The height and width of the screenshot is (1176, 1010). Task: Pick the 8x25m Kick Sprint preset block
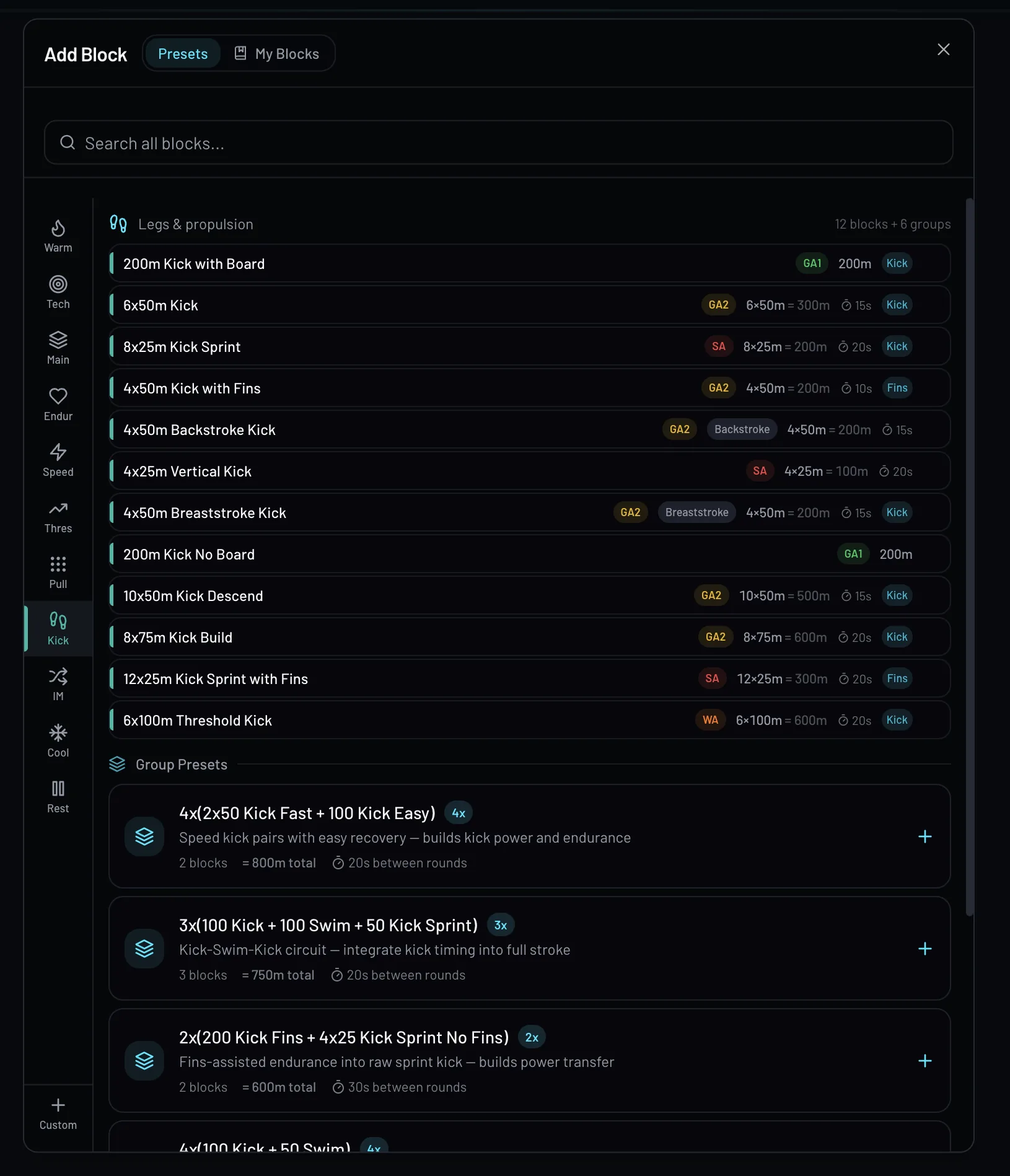coord(372,347)
